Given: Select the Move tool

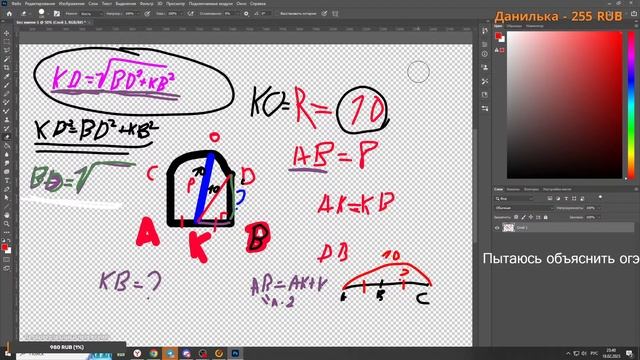Looking at the screenshot, I should pyautogui.click(x=7, y=33).
